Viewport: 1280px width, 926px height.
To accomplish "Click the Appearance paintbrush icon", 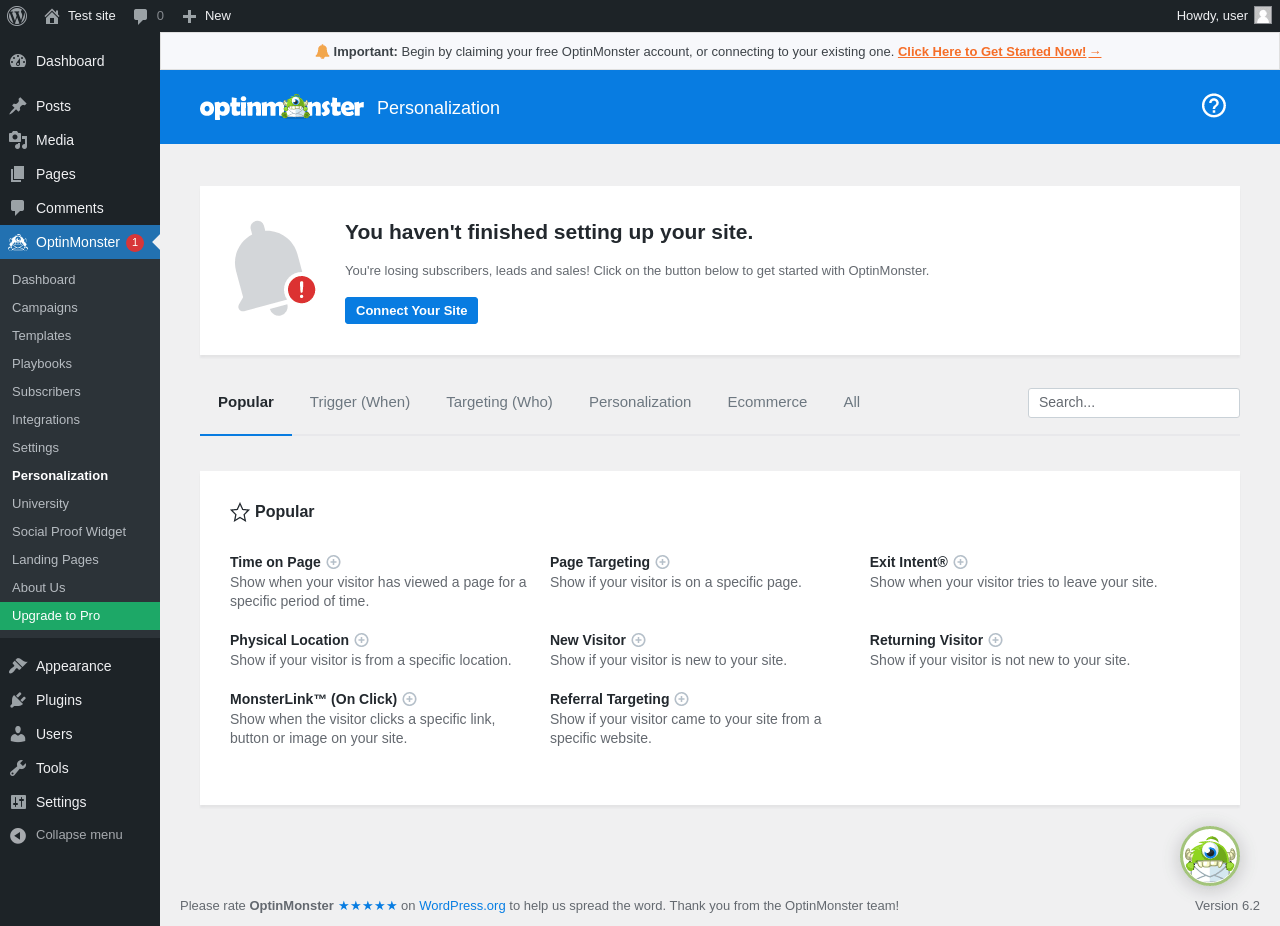I will tap(18, 666).
